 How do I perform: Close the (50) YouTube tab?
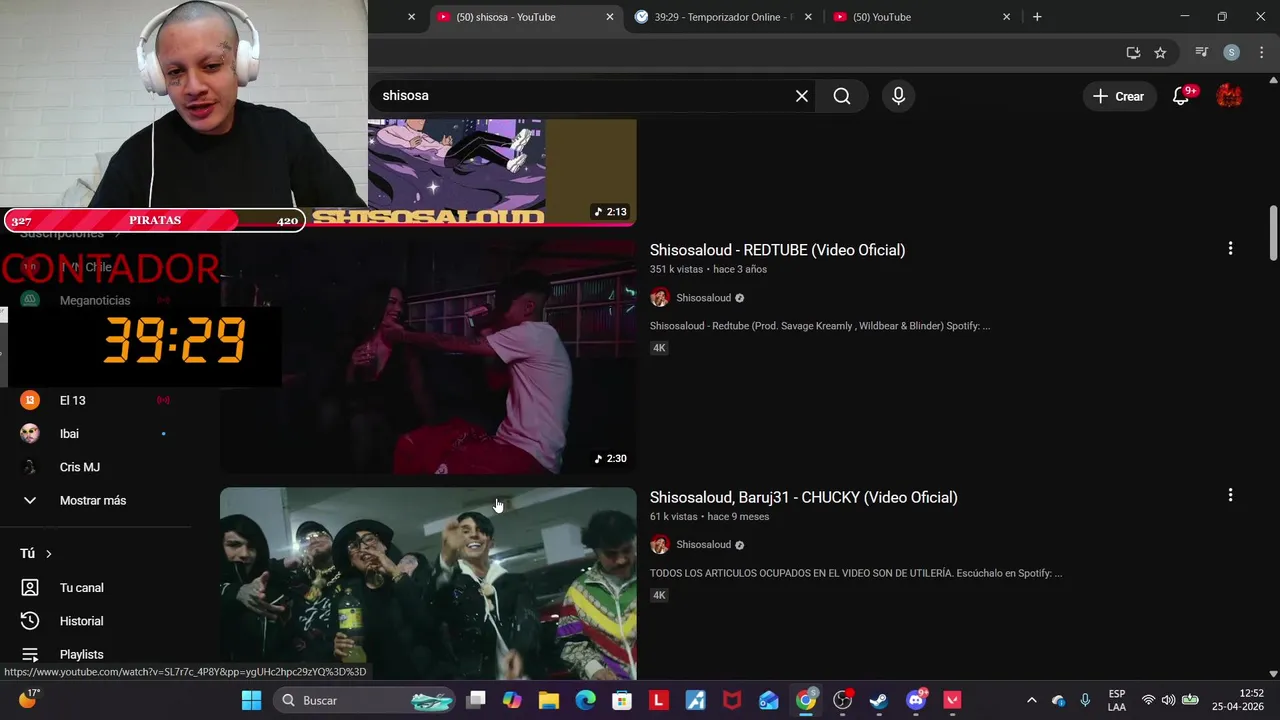[1007, 17]
